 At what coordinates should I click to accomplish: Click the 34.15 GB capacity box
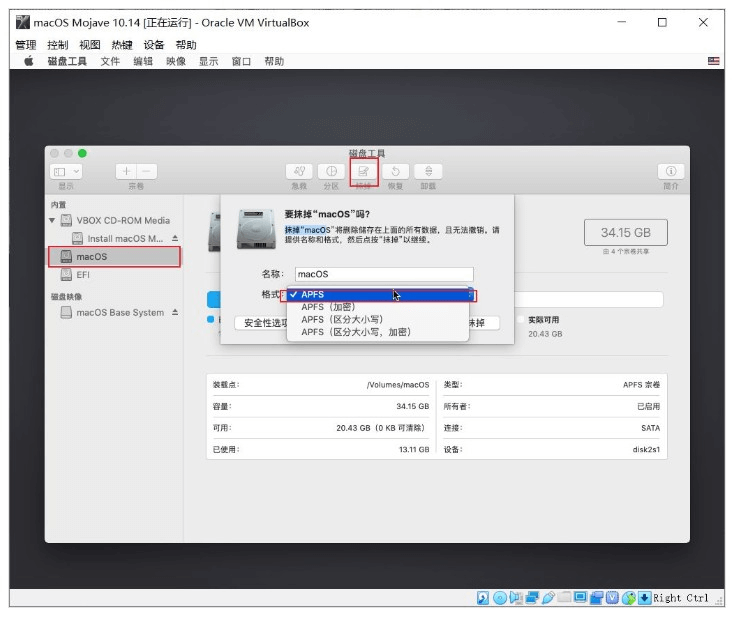tap(626, 232)
